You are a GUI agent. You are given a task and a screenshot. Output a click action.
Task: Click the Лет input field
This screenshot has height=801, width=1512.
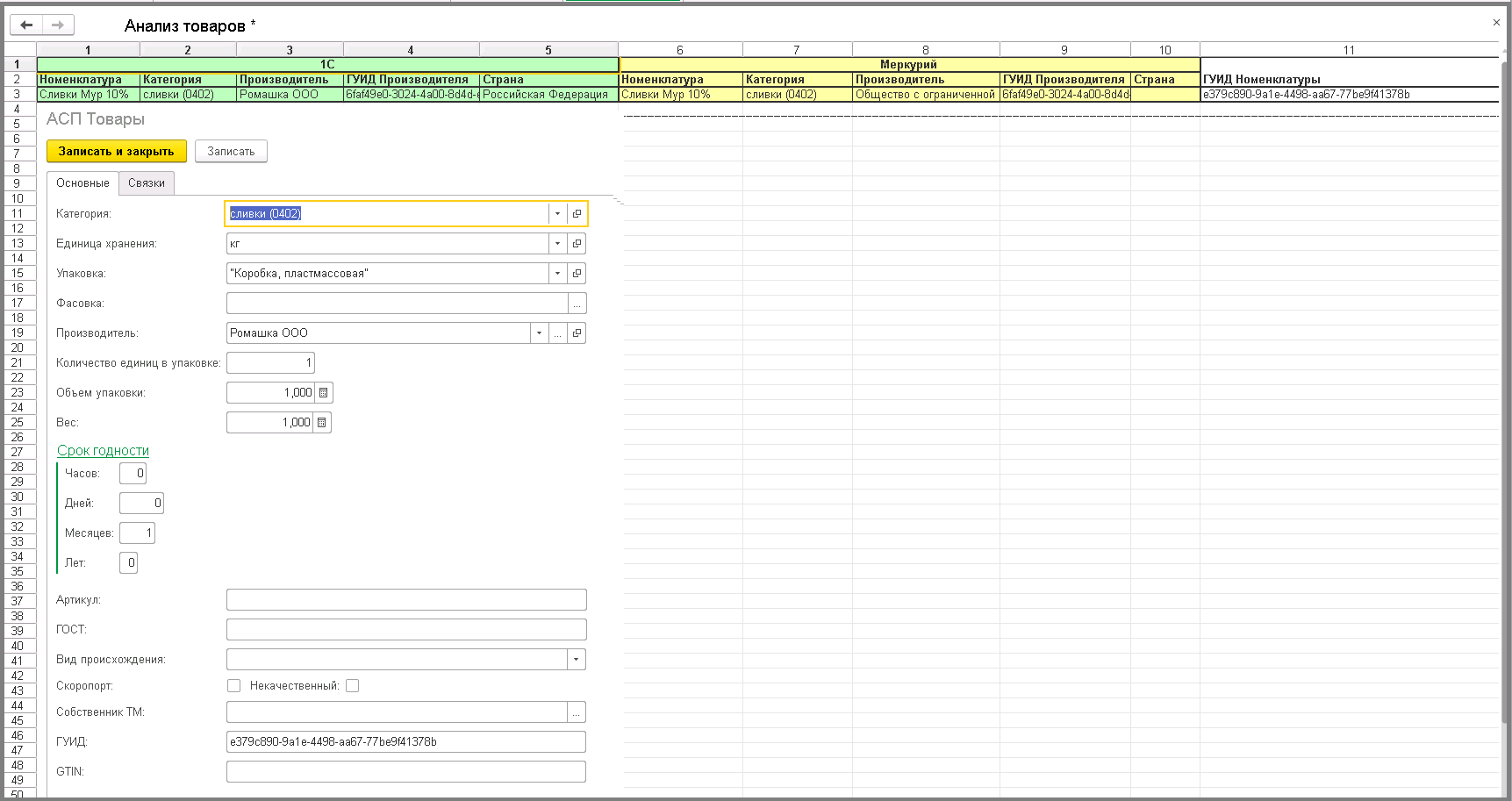coord(128,562)
